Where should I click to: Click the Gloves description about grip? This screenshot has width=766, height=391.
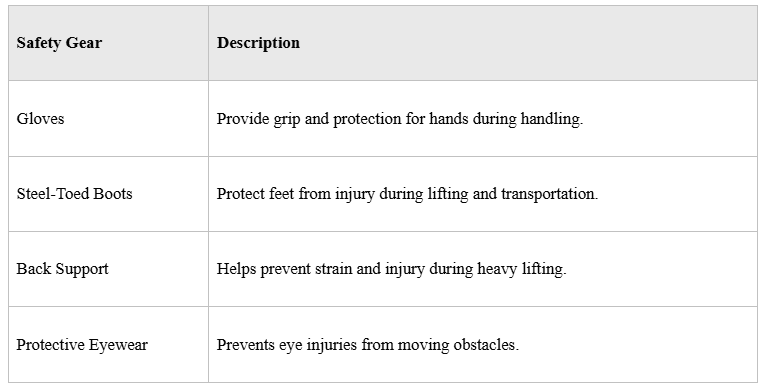tap(400, 119)
